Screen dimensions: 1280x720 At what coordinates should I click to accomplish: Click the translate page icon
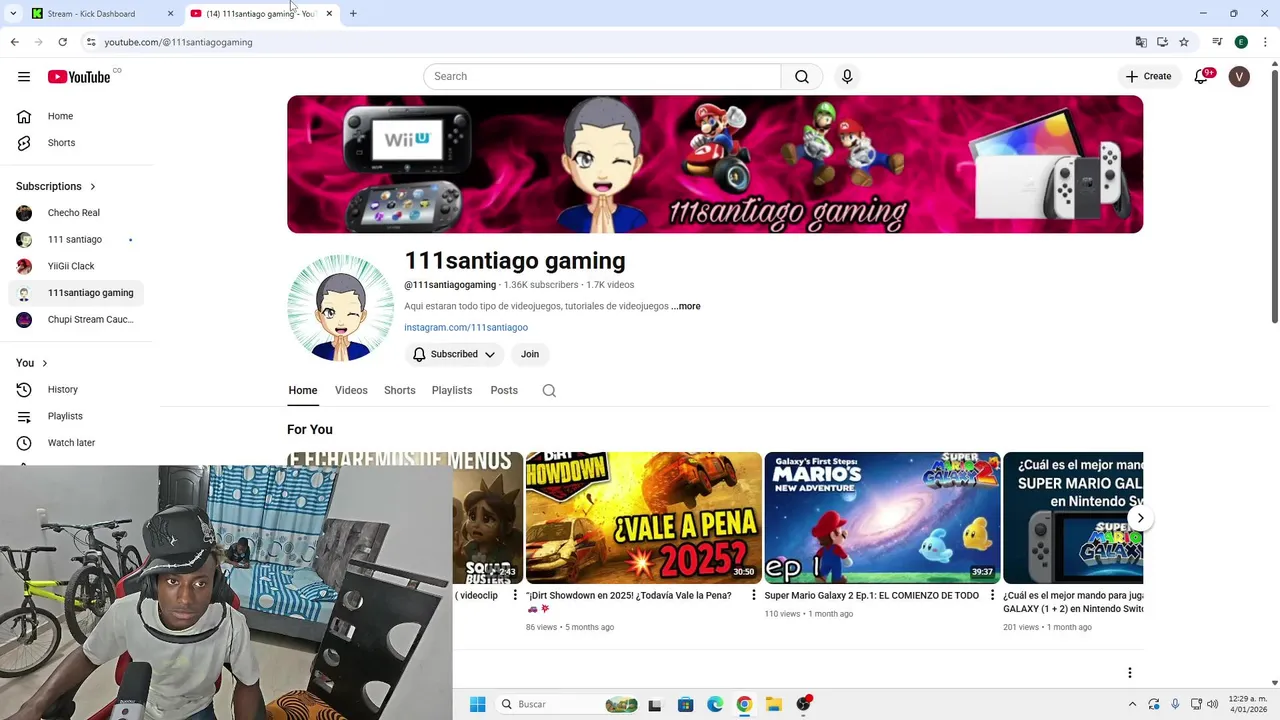(x=1141, y=42)
